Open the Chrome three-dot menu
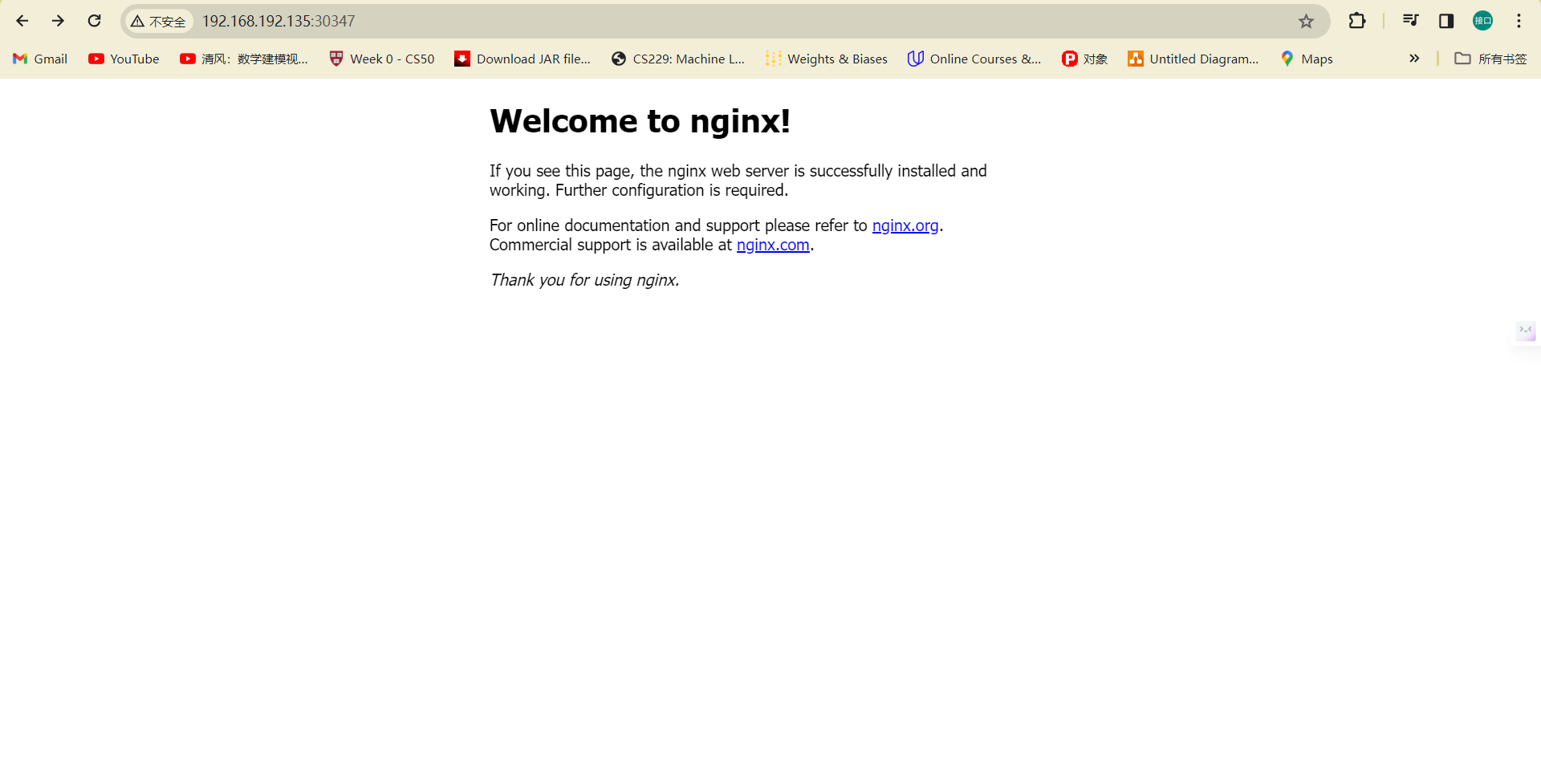 point(1519,21)
